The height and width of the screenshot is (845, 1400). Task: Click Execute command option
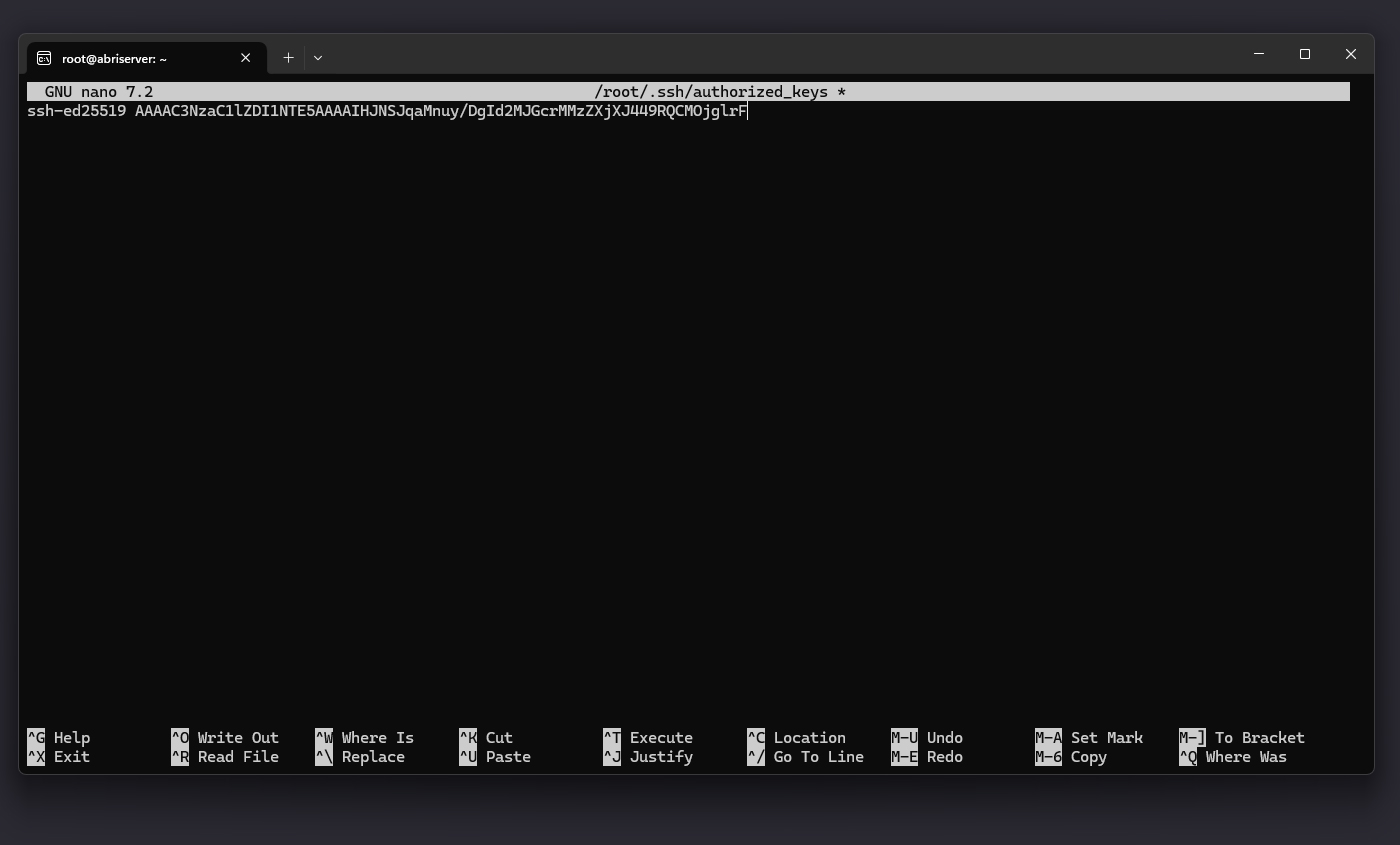(x=650, y=737)
